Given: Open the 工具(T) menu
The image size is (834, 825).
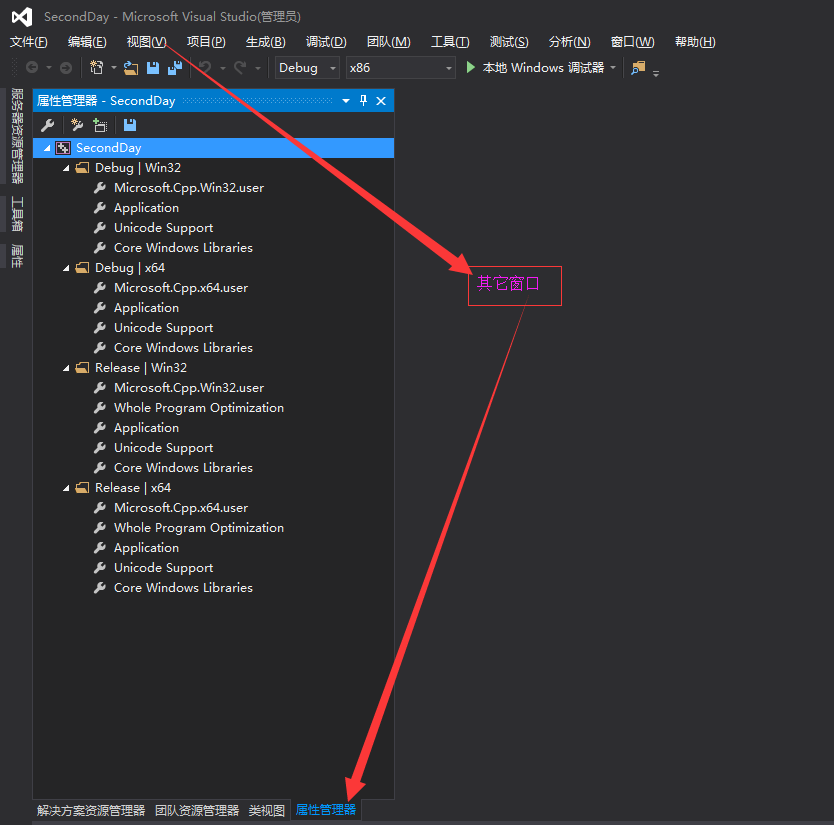Looking at the screenshot, I should tap(450, 41).
